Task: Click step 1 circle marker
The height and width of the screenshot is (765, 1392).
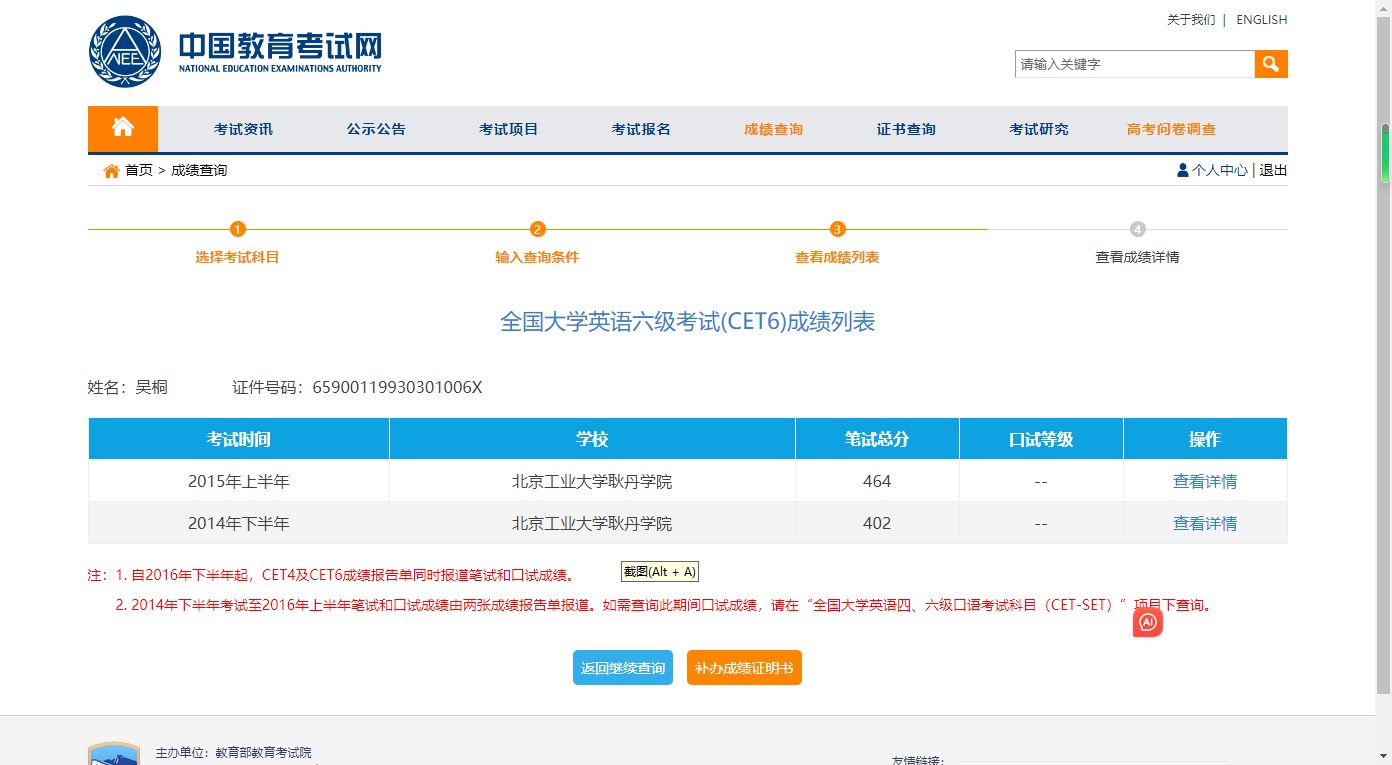Action: 237,229
